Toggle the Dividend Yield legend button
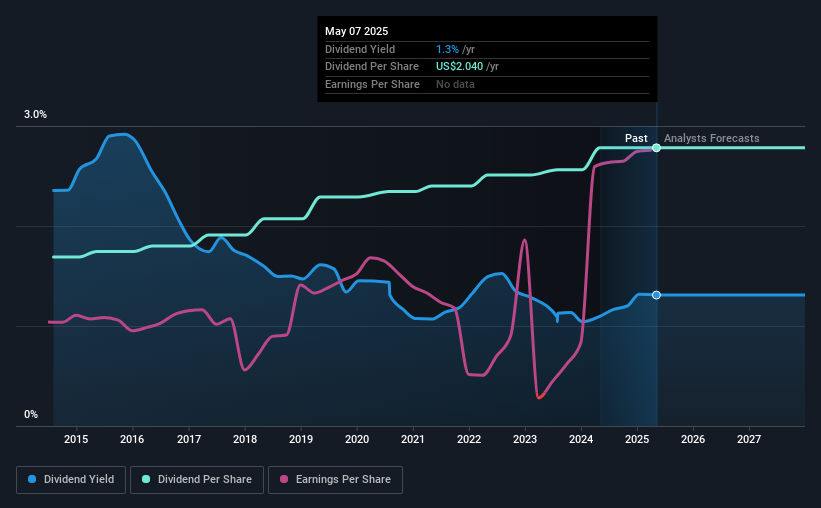Screen dimensions: 821x508 click(x=71, y=480)
